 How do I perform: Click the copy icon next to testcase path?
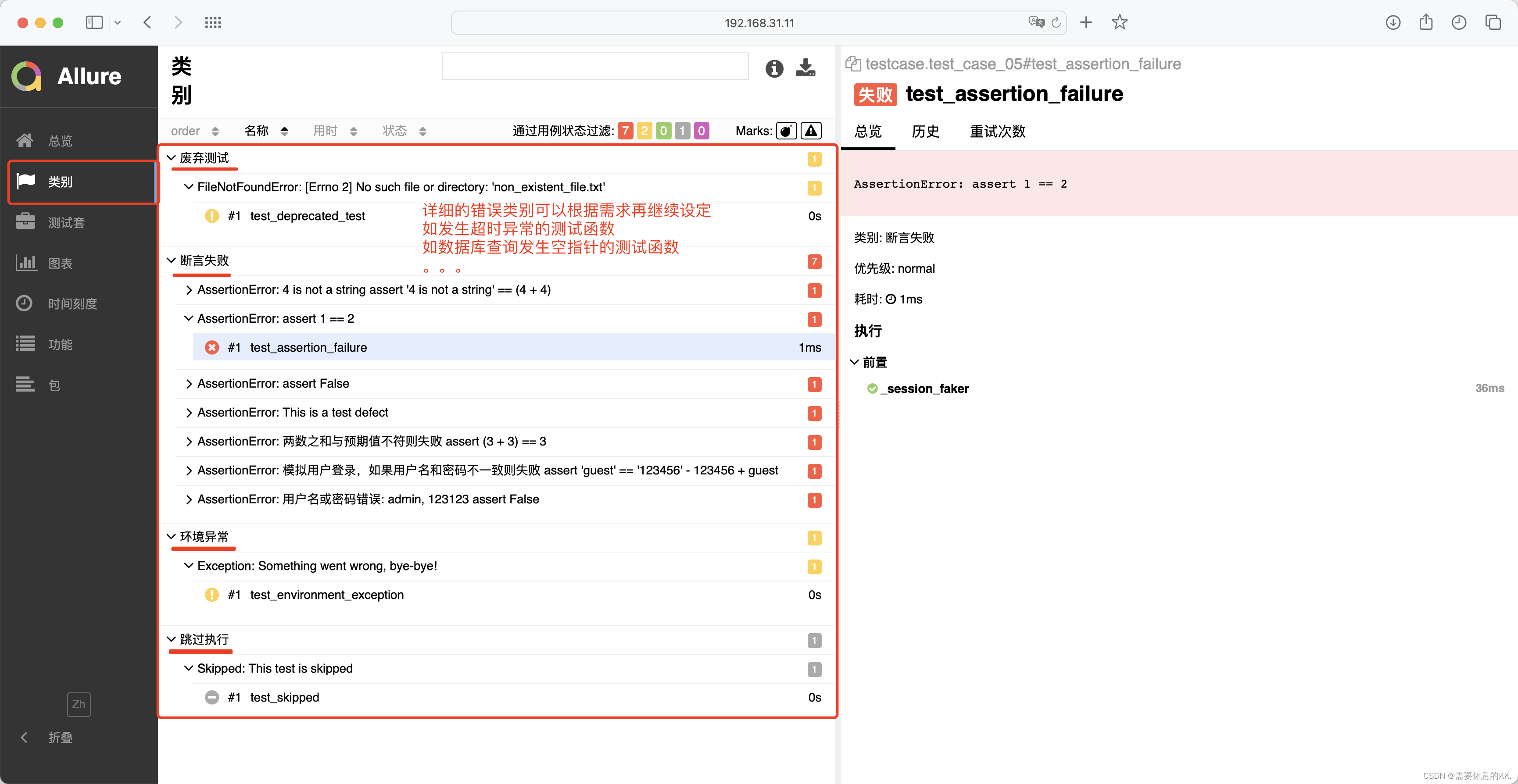853,64
